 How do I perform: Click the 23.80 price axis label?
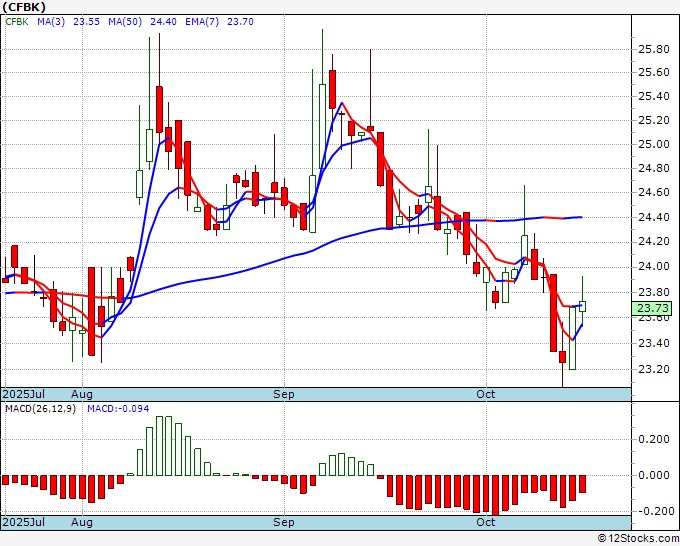[654, 292]
